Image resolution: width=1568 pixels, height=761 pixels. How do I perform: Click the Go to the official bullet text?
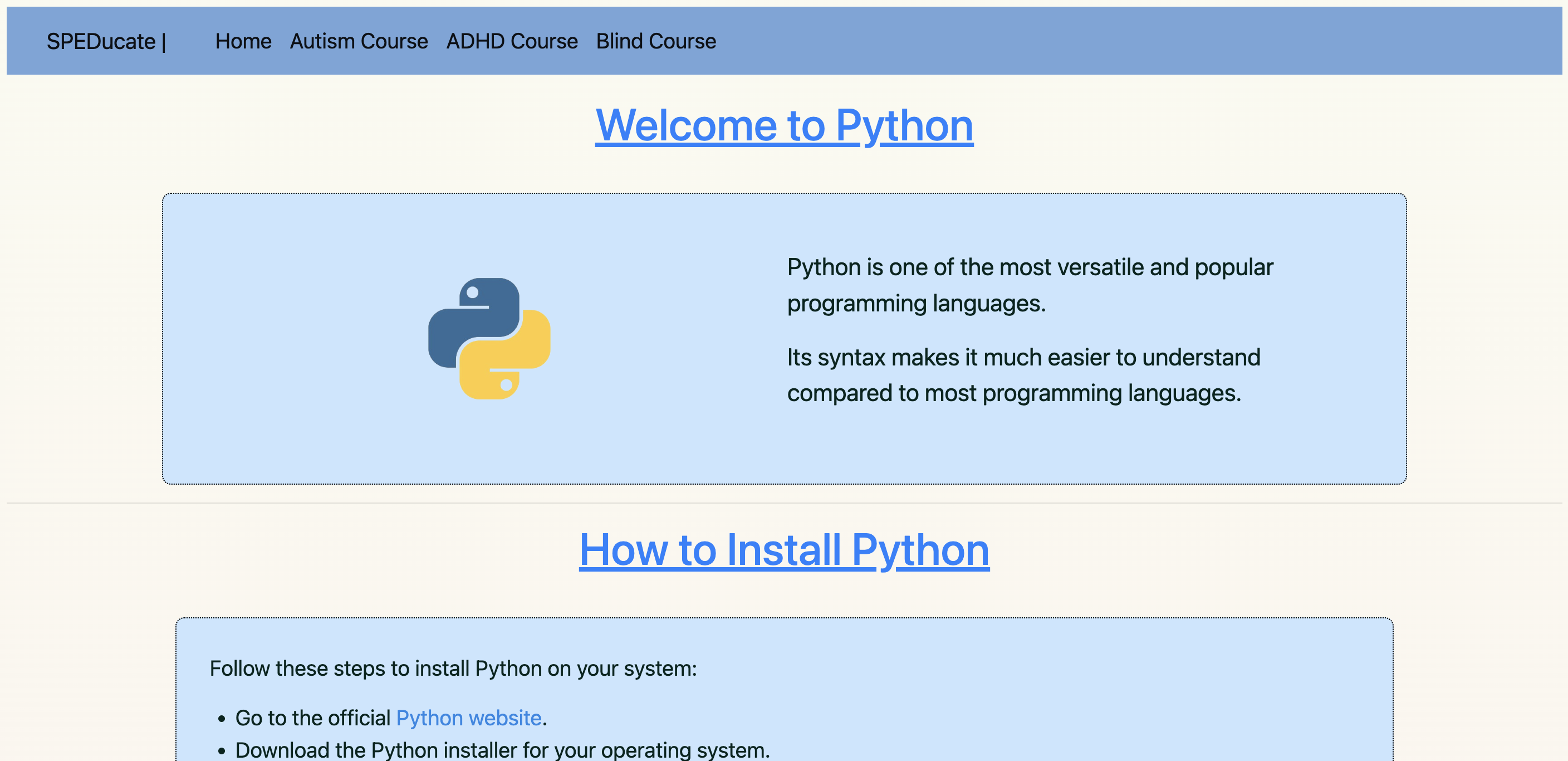coord(313,718)
